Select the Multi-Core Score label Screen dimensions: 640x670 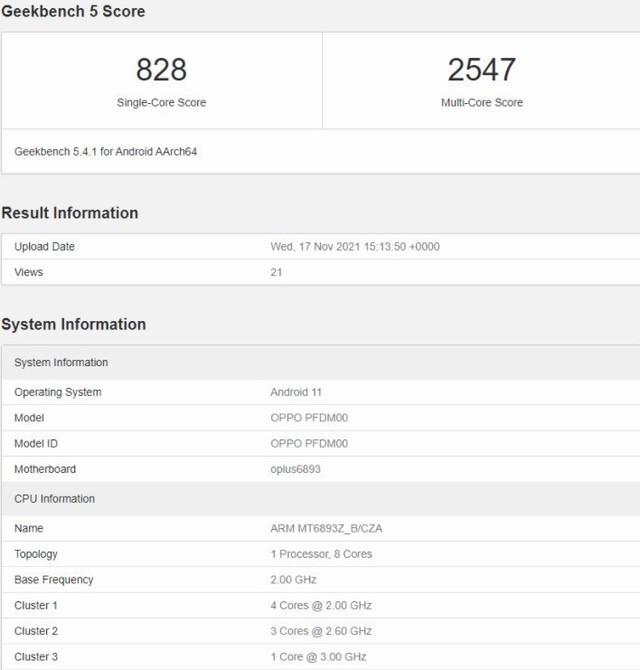[x=481, y=102]
